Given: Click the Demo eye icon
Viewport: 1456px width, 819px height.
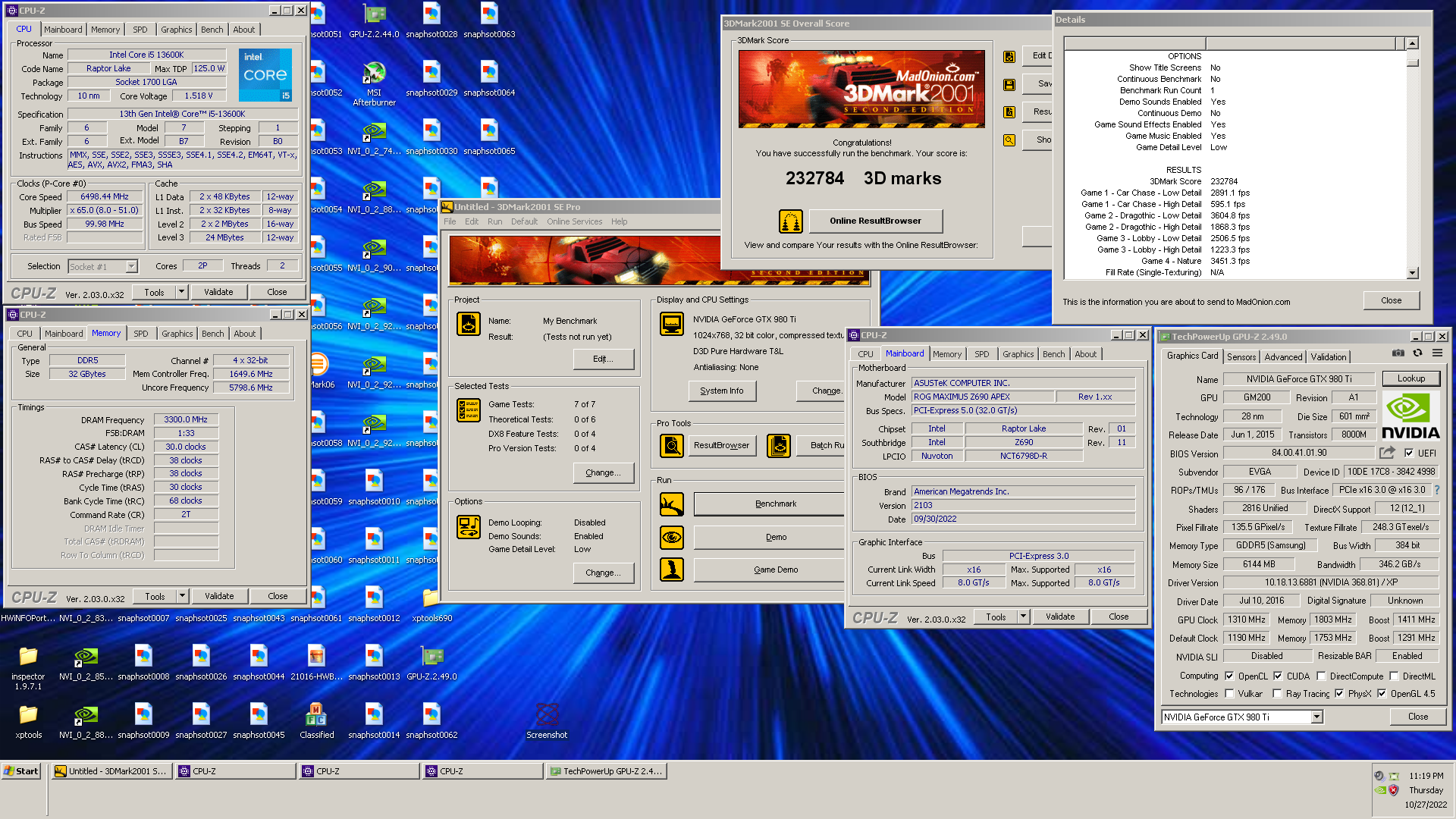Looking at the screenshot, I should tap(672, 538).
